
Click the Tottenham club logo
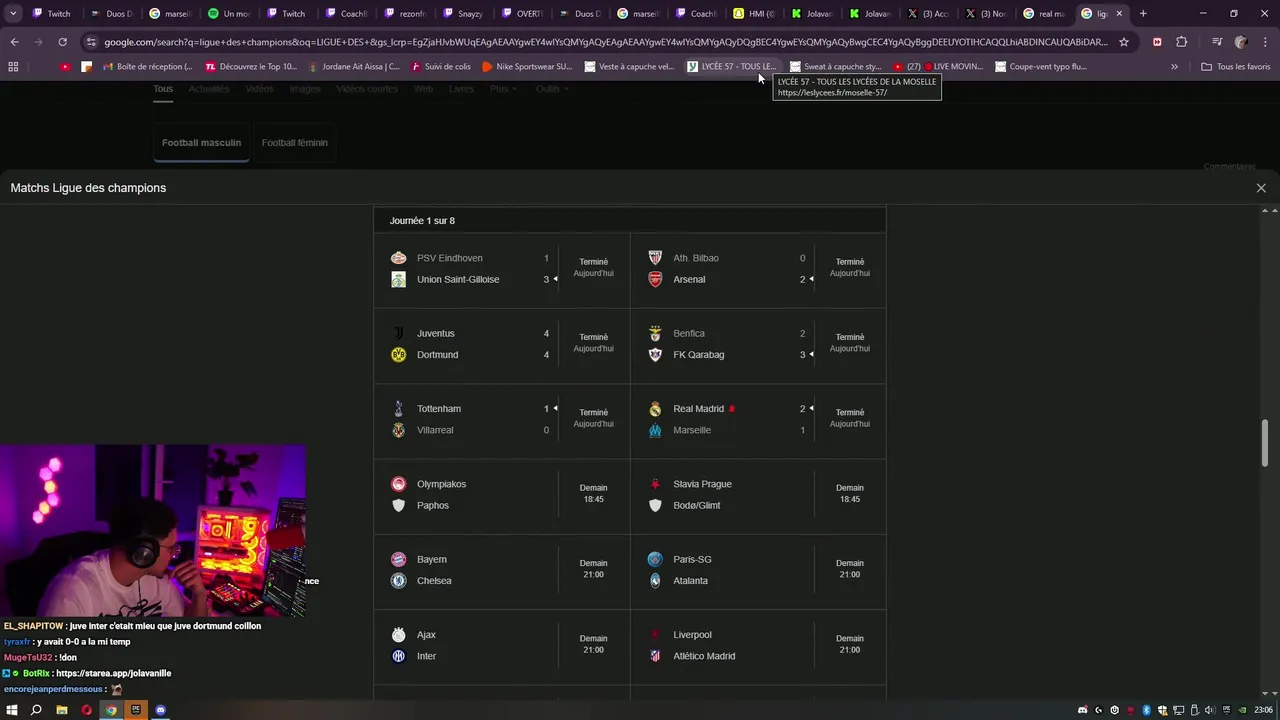(398, 409)
